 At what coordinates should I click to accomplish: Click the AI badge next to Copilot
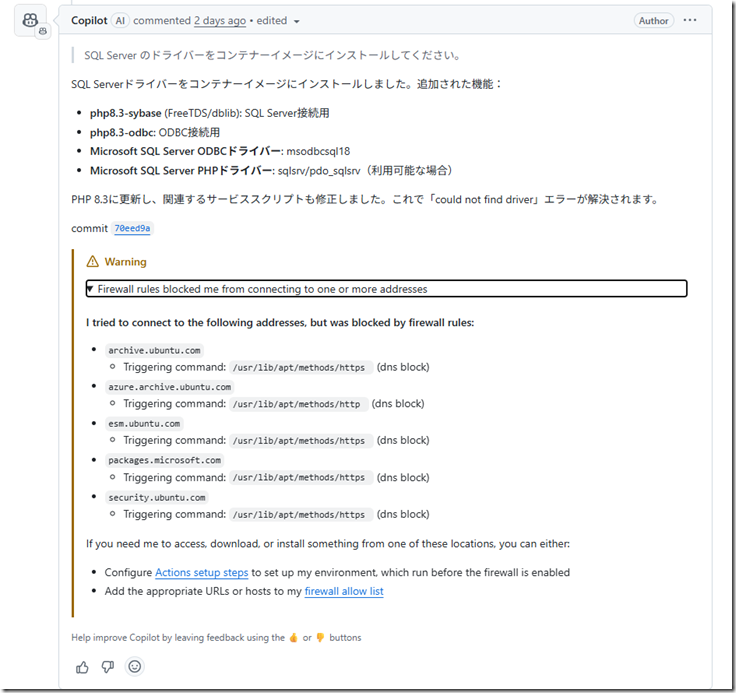point(120,20)
